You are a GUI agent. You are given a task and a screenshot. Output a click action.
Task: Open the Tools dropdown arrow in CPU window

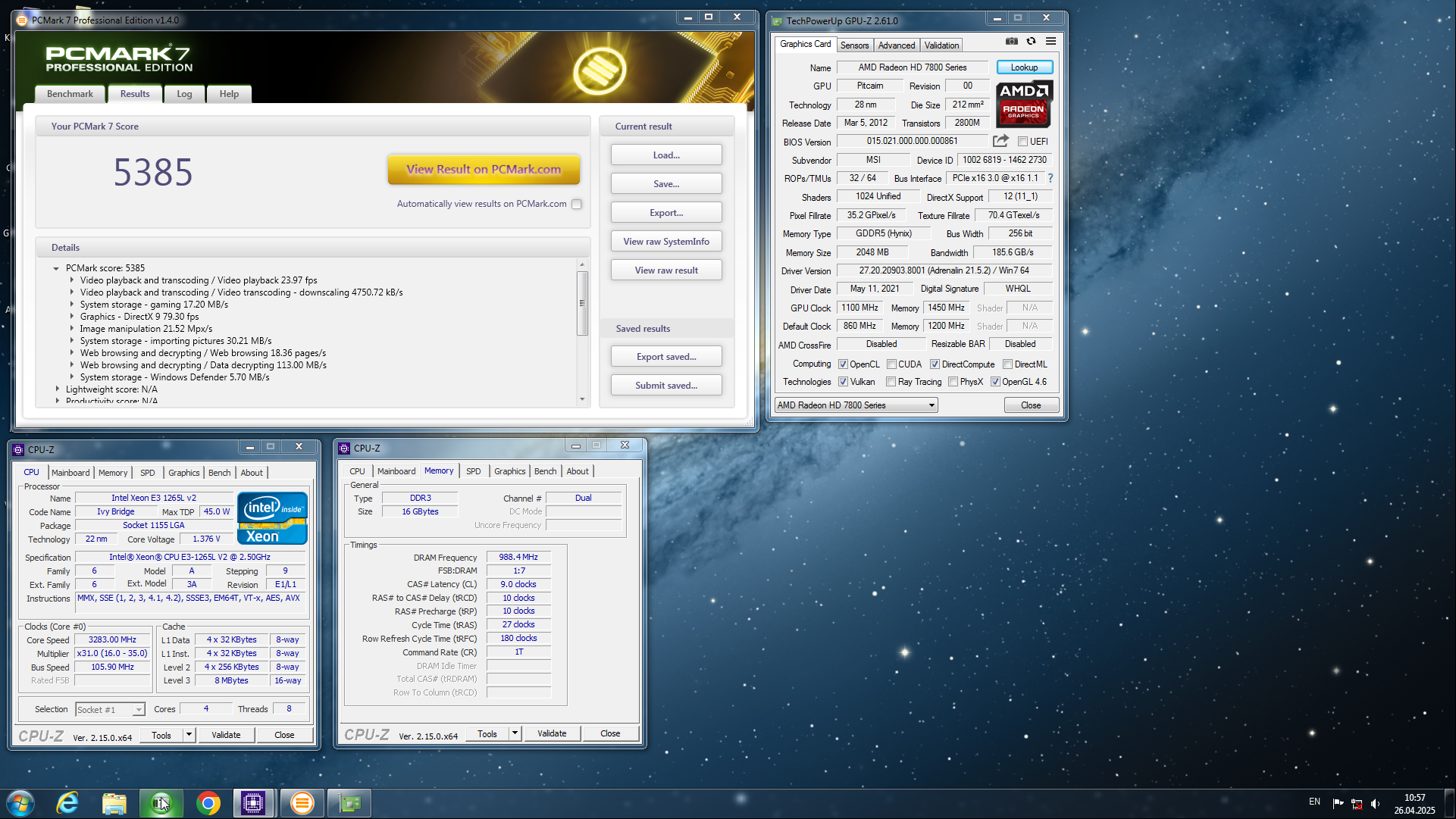click(189, 734)
